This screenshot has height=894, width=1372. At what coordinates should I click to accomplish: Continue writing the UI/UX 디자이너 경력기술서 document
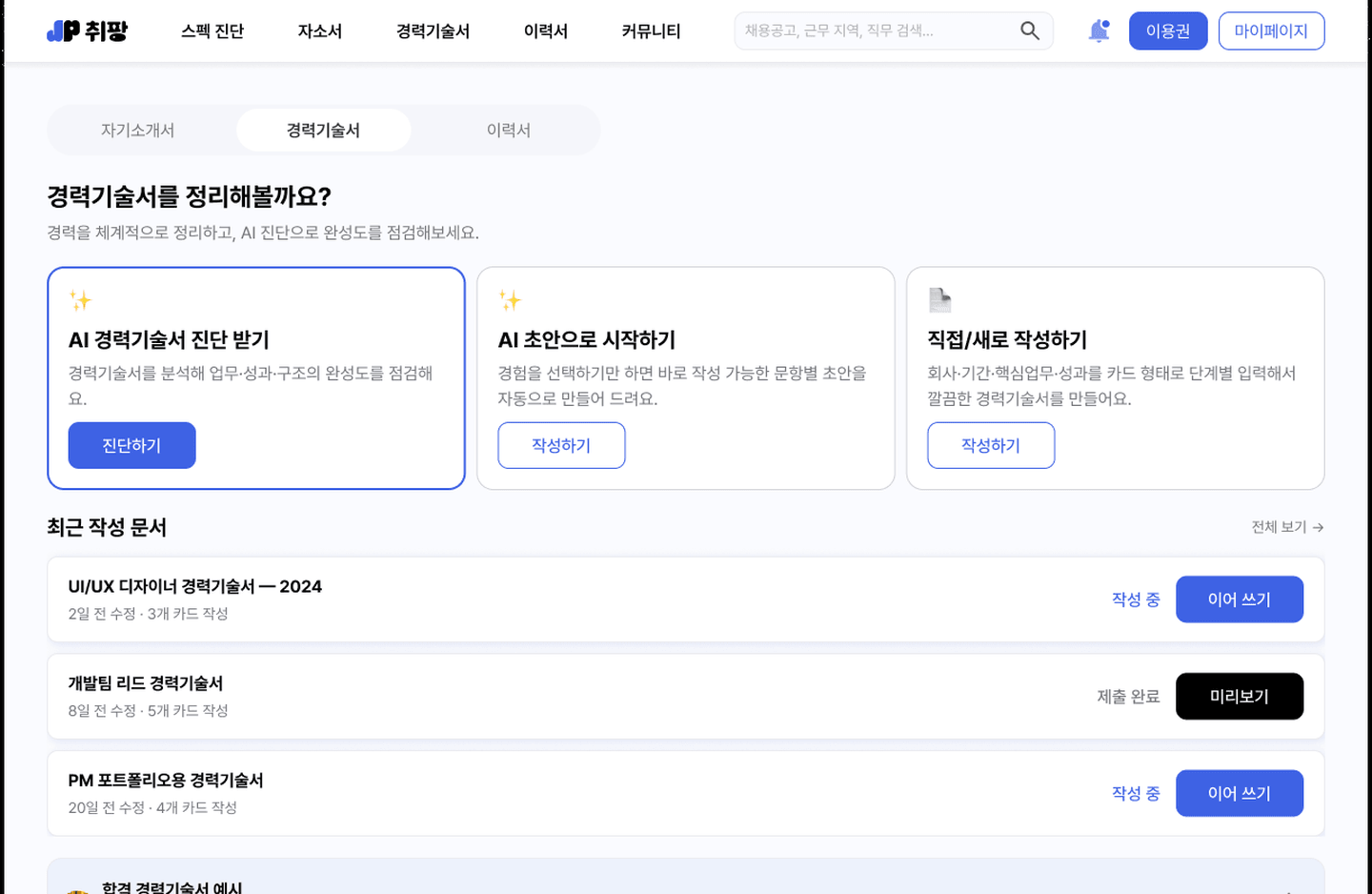[x=1240, y=599]
